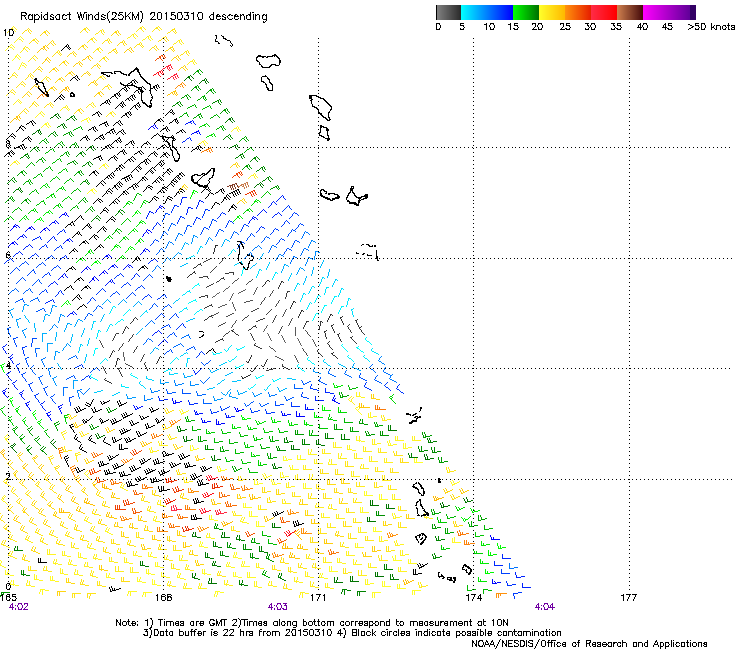Click the brown 35-40 knots legend segment

tap(630, 12)
